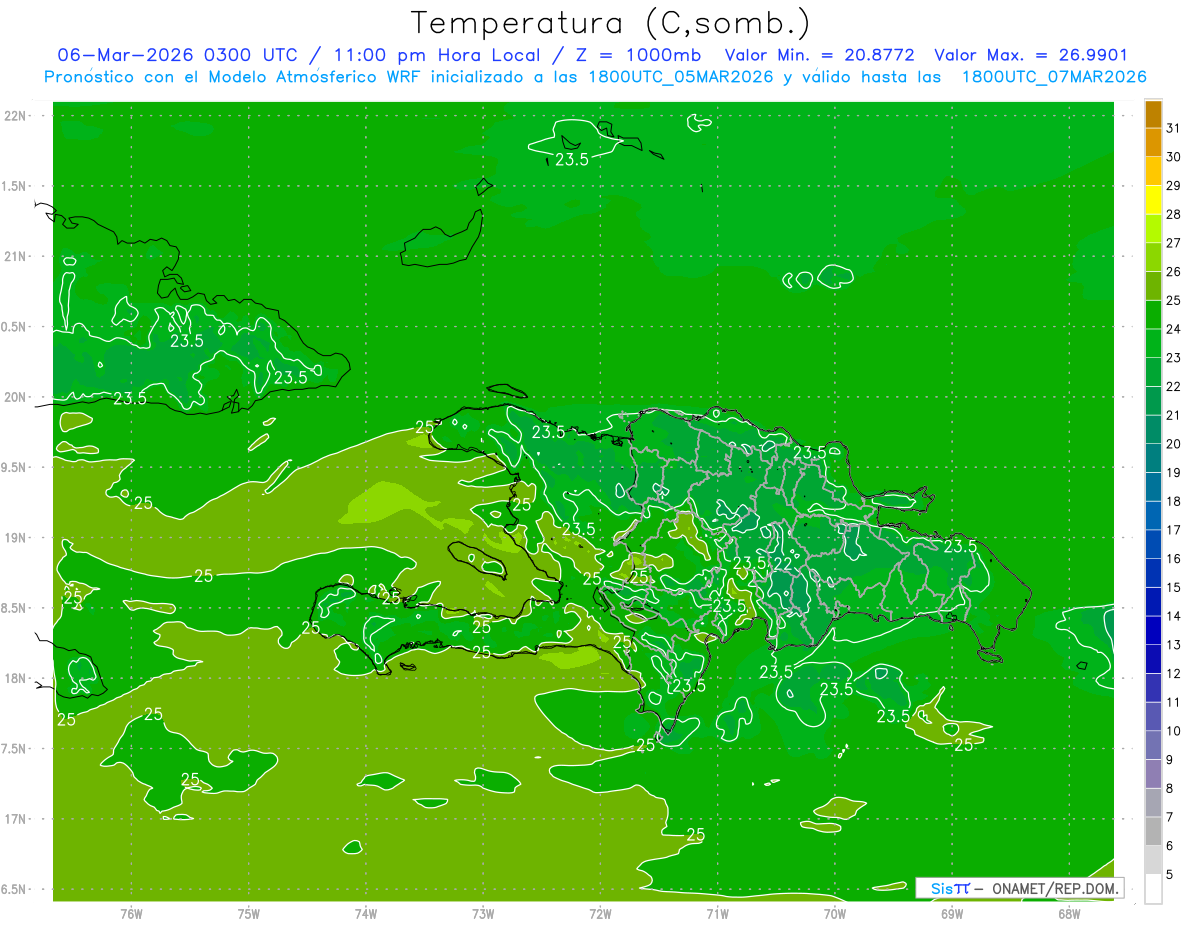1200x927 pixels.
Task: Click the 21N latitude axis label
Action: (17, 257)
